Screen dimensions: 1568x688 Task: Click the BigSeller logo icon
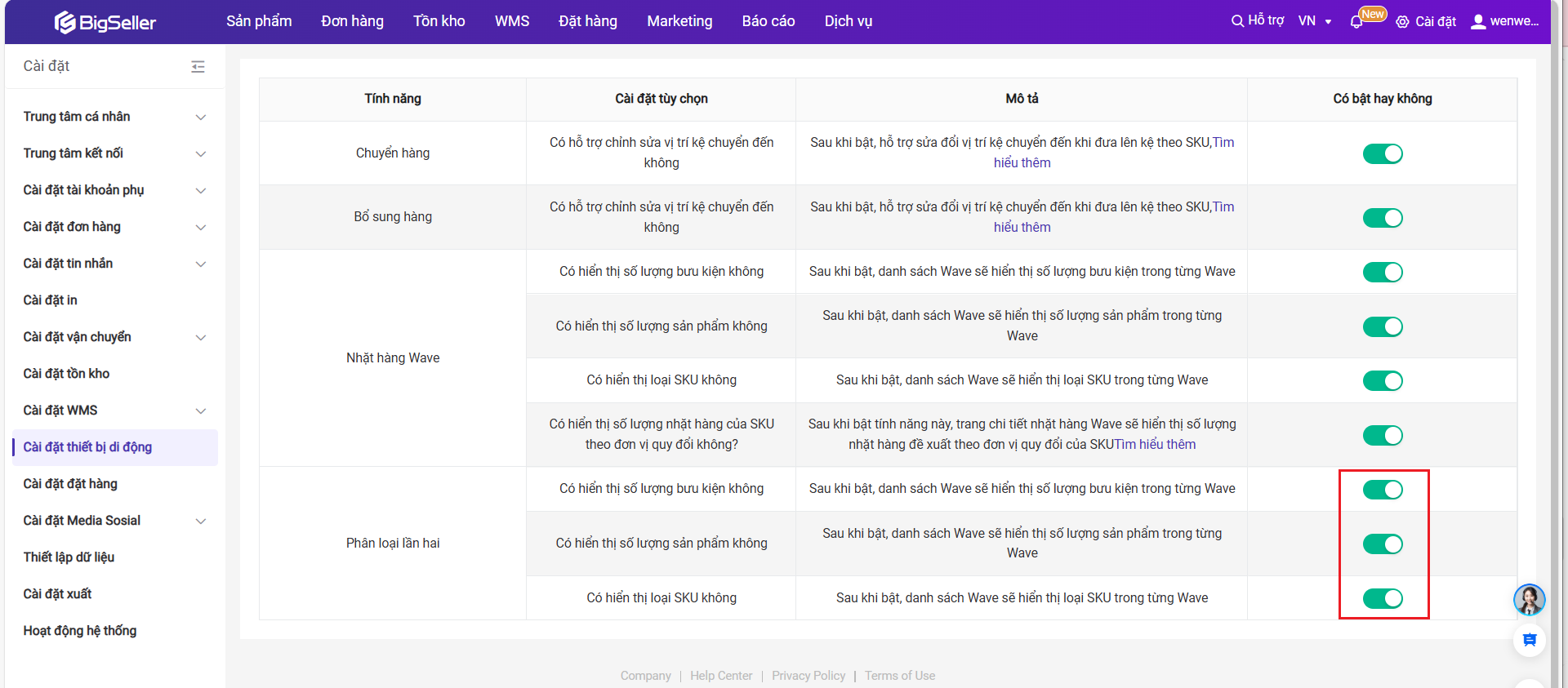coord(65,23)
